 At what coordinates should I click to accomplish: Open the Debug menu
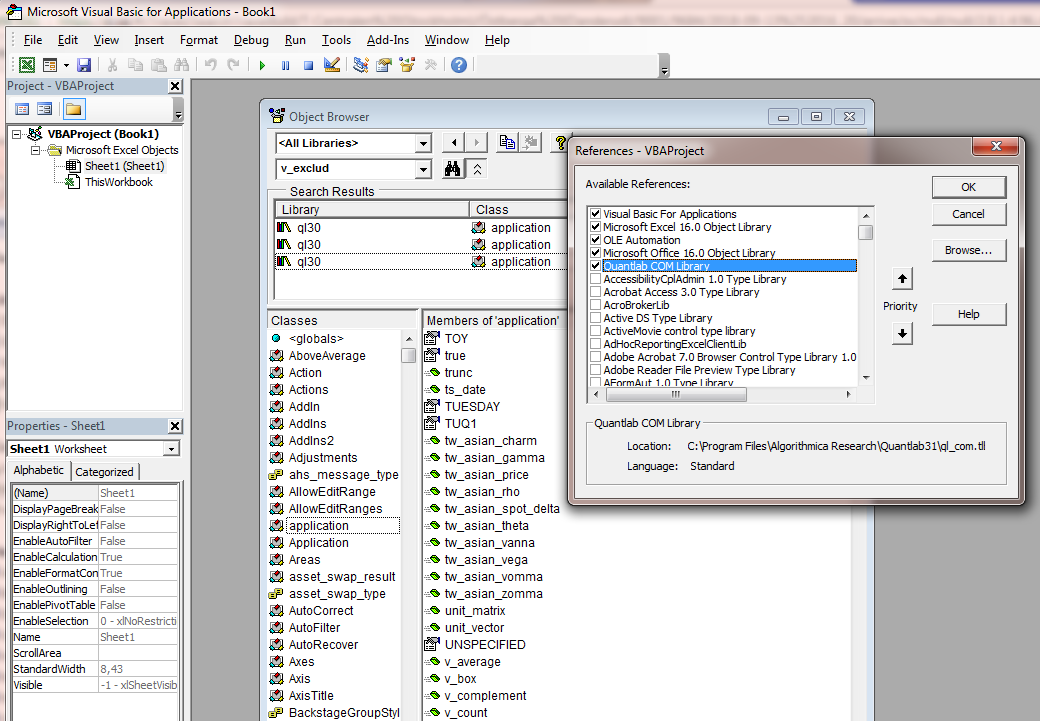[251, 40]
